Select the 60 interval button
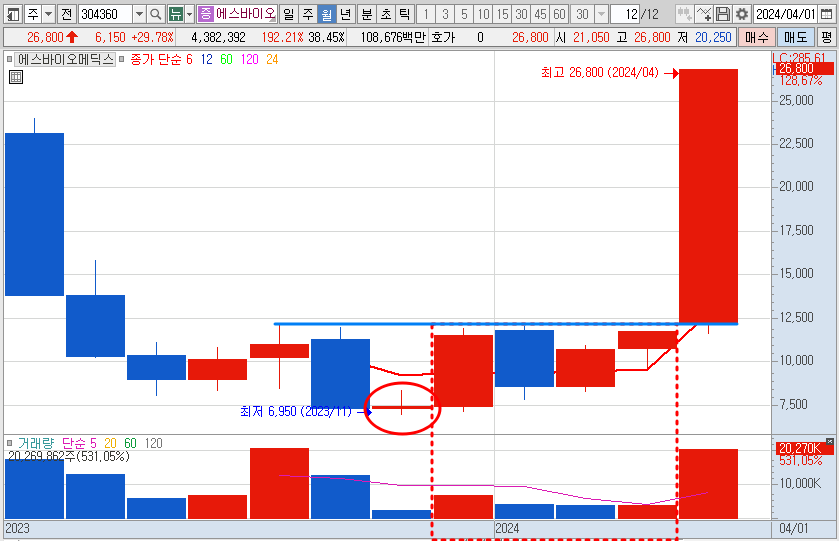The height and width of the screenshot is (541, 839). pyautogui.click(x=560, y=14)
